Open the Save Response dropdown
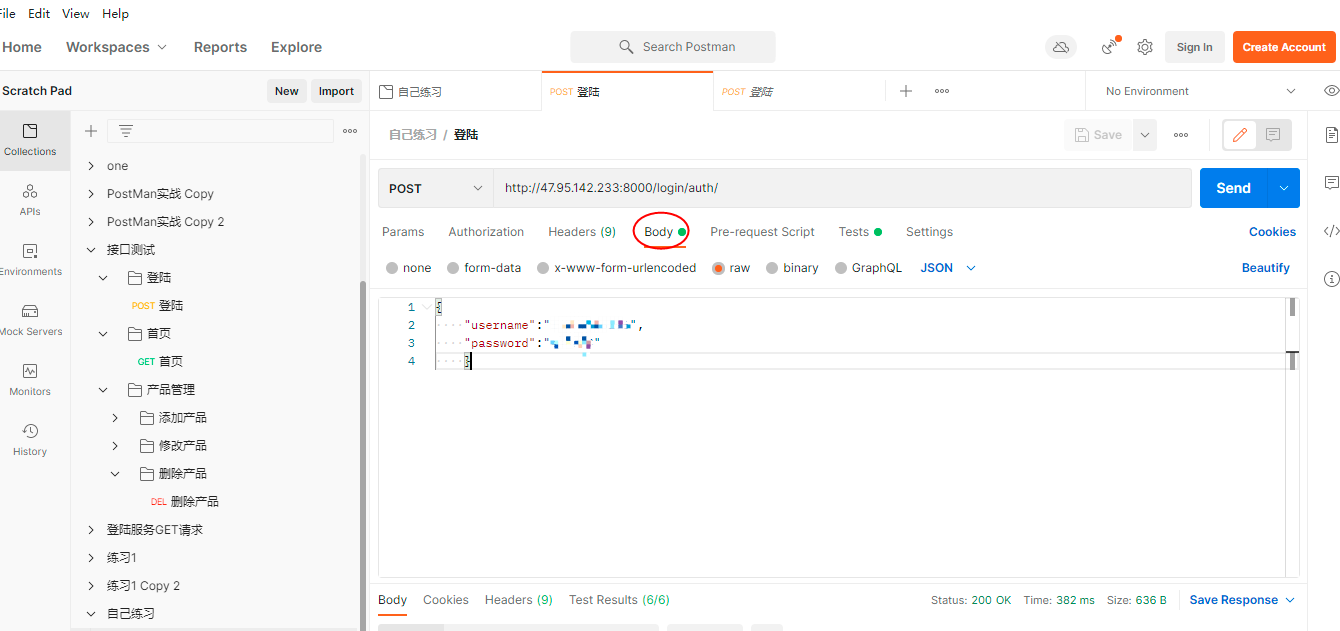This screenshot has height=631, width=1340. pos(1242,600)
